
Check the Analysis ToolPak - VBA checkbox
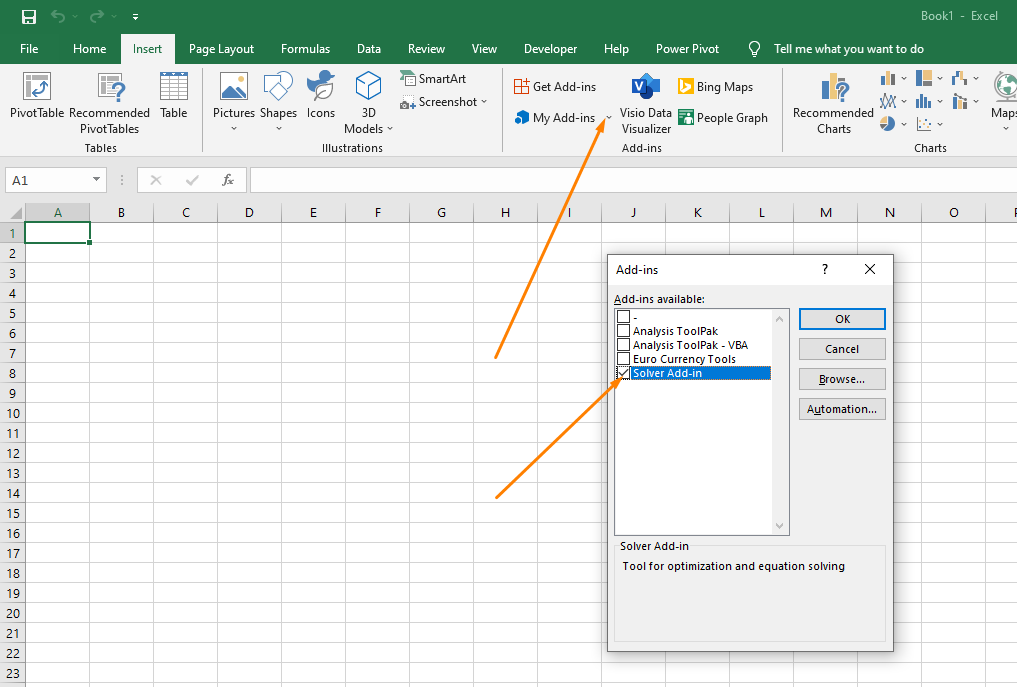(623, 345)
